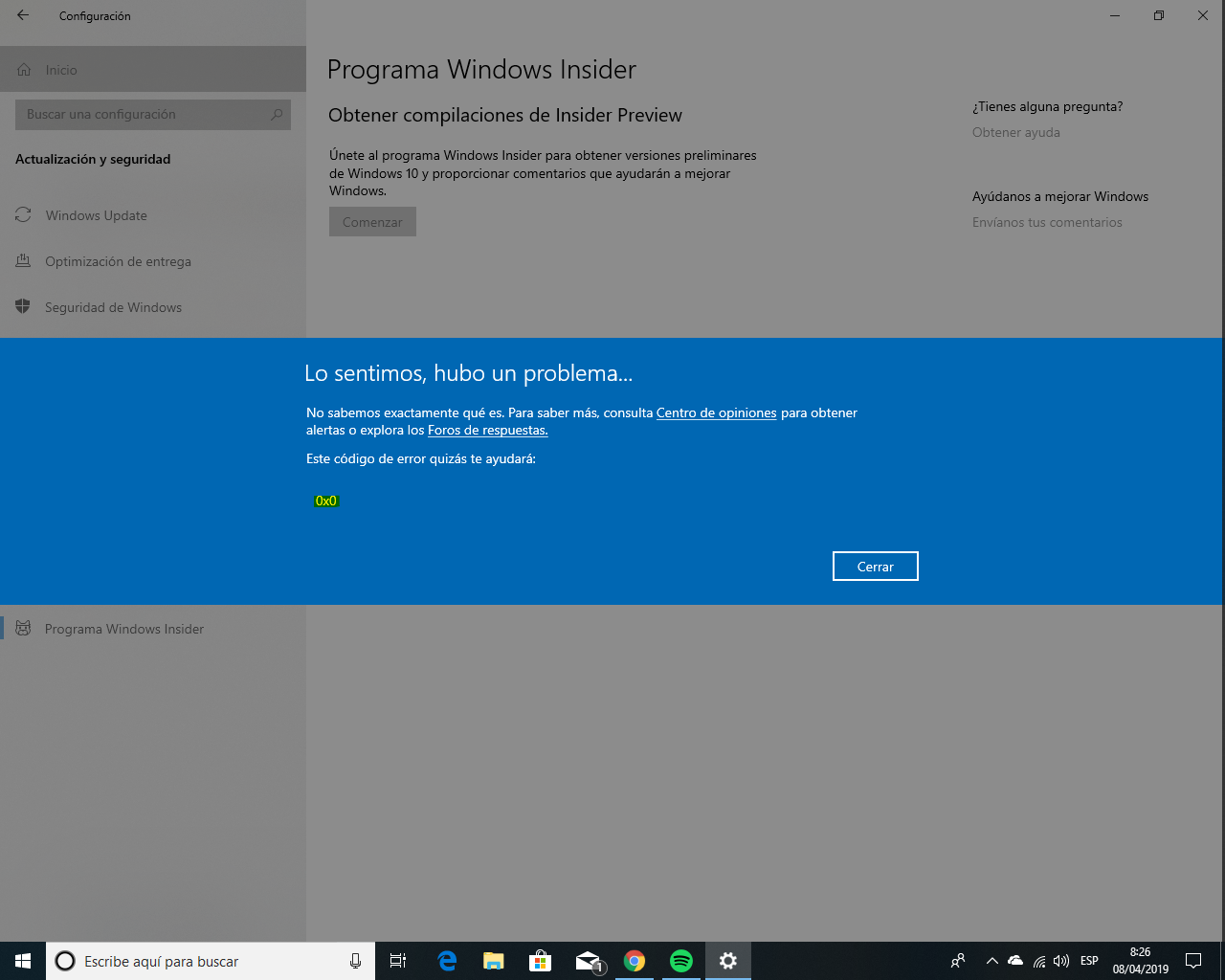This screenshot has height=980, width=1225.
Task: Click the ESP language indicator
Action: (x=1089, y=961)
